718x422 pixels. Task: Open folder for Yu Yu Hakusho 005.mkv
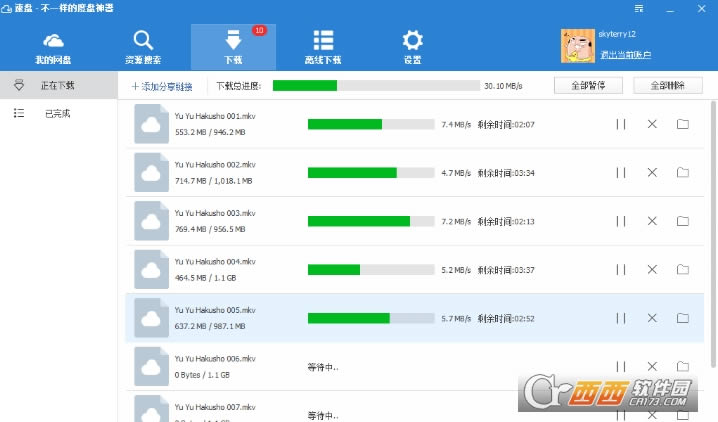click(x=683, y=318)
